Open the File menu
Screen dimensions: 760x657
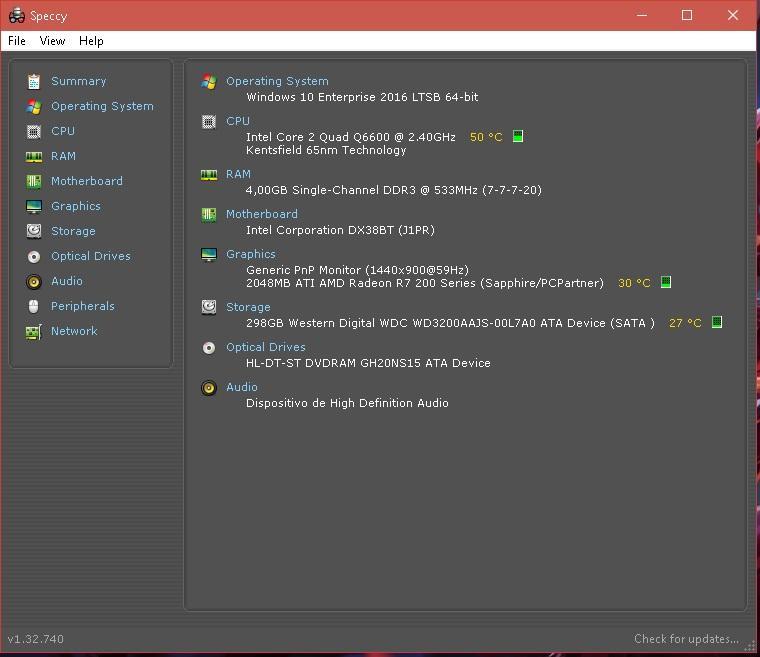(x=17, y=41)
